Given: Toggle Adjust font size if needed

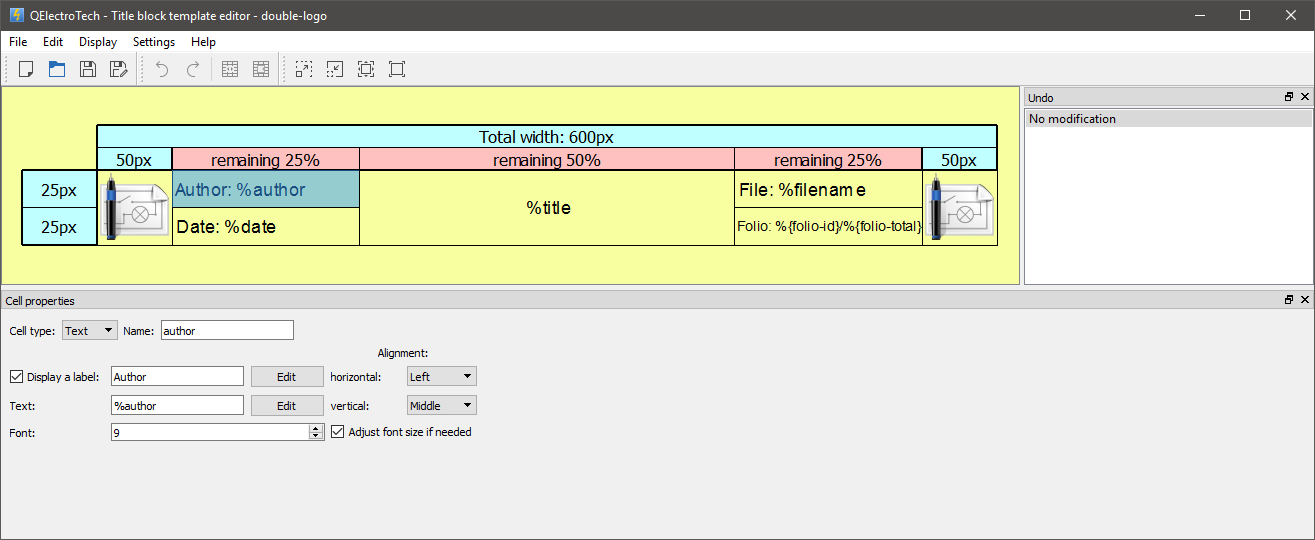Looking at the screenshot, I should (338, 432).
